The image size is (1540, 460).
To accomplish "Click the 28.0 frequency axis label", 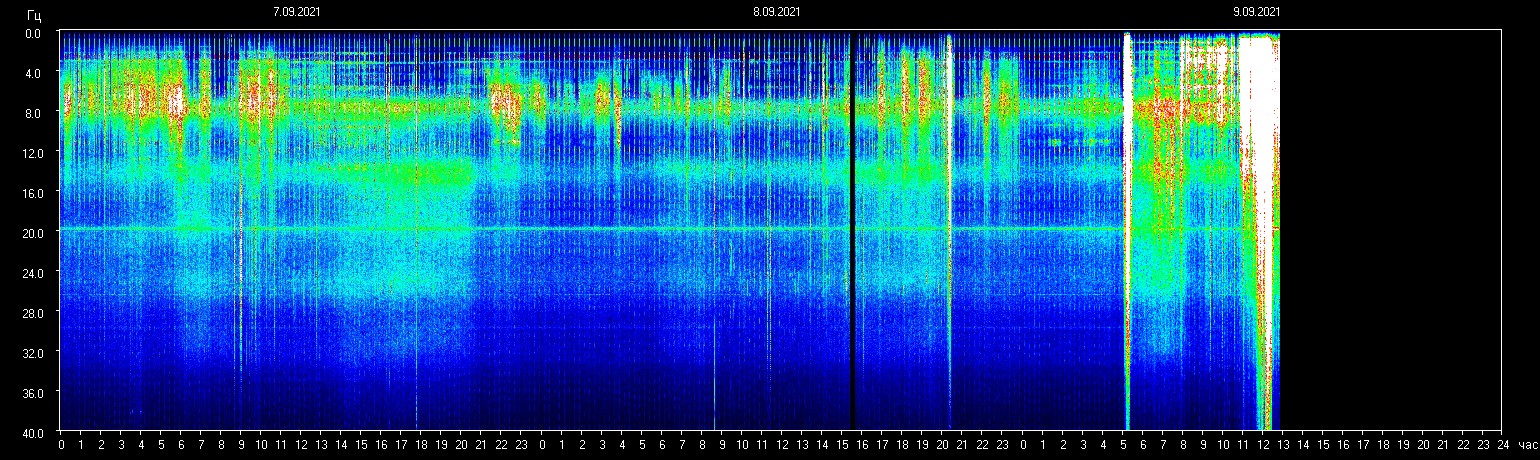I will coord(33,312).
